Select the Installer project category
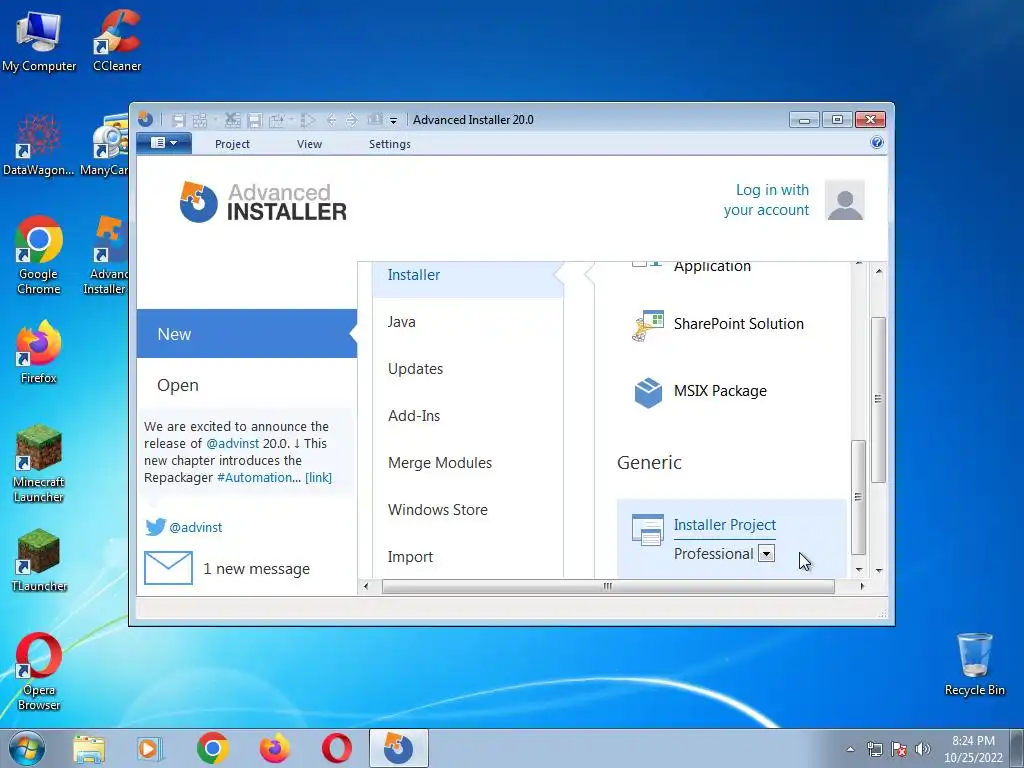 tap(468, 275)
